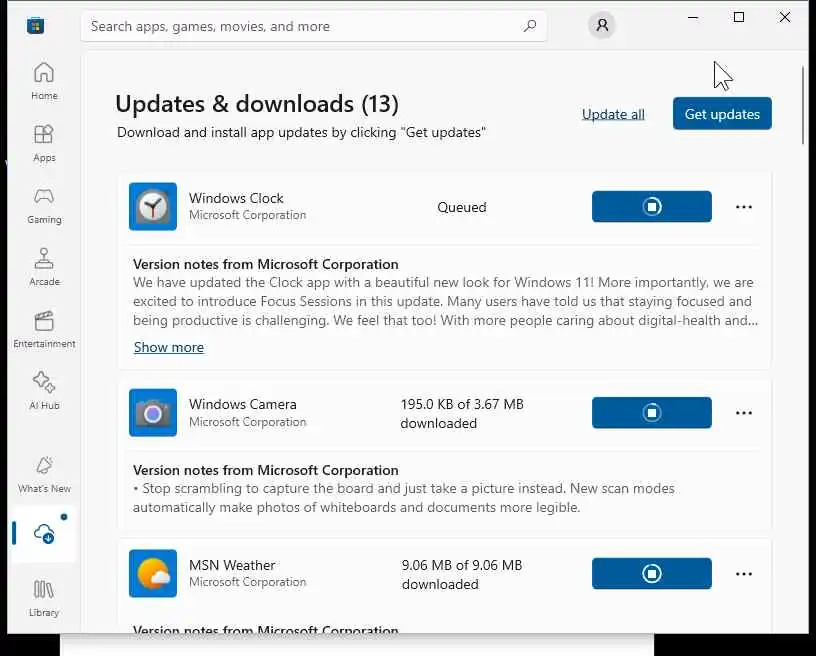Click the Windows Camera app icon
The height and width of the screenshot is (656, 816).
point(153,413)
